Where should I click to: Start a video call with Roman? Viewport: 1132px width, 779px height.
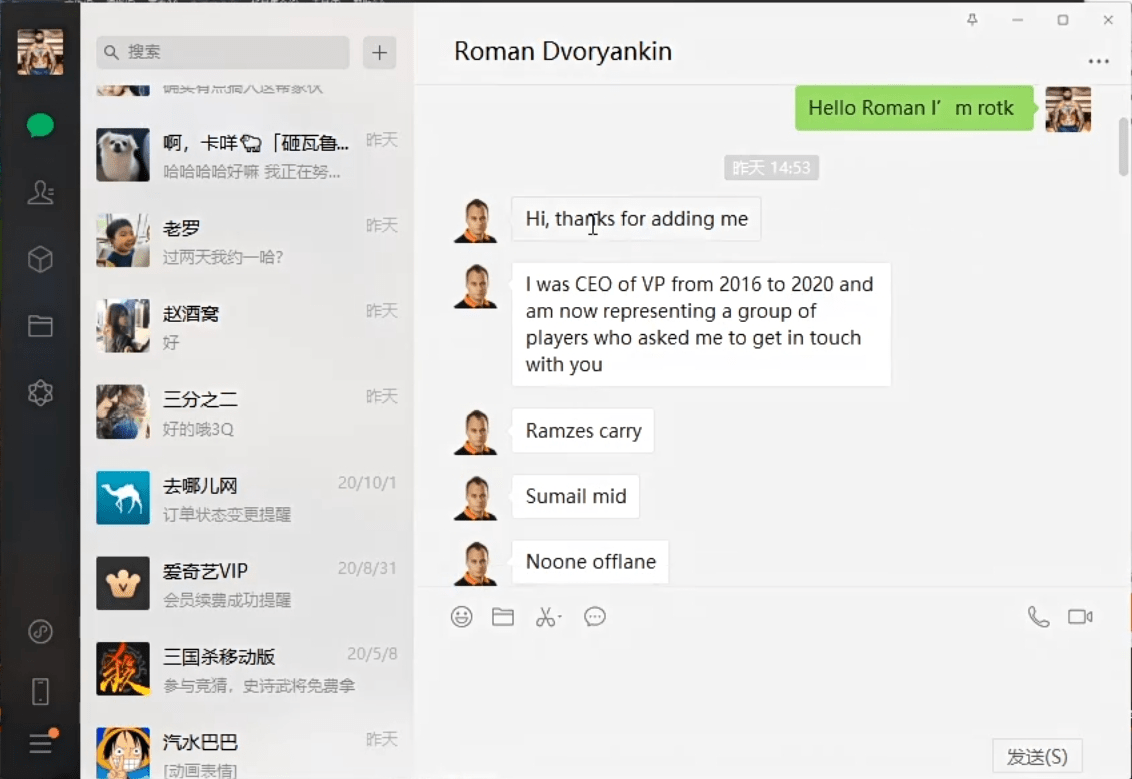coord(1080,617)
